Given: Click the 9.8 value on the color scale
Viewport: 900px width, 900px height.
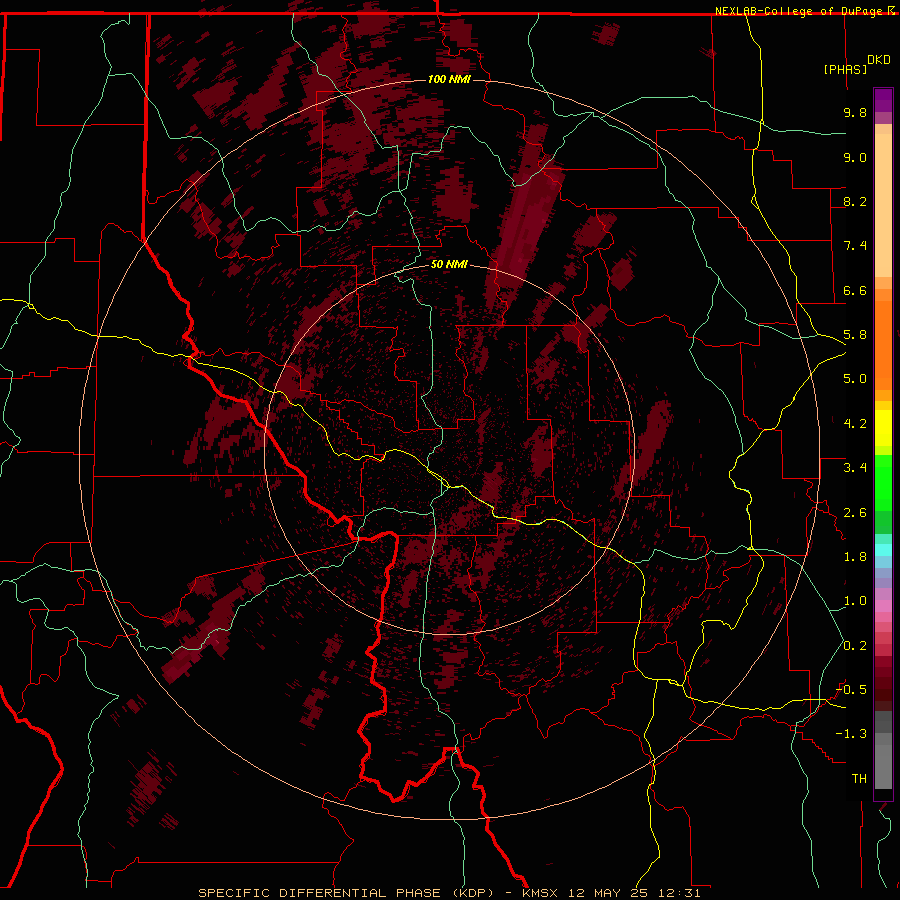Looking at the screenshot, I should click(x=855, y=112).
